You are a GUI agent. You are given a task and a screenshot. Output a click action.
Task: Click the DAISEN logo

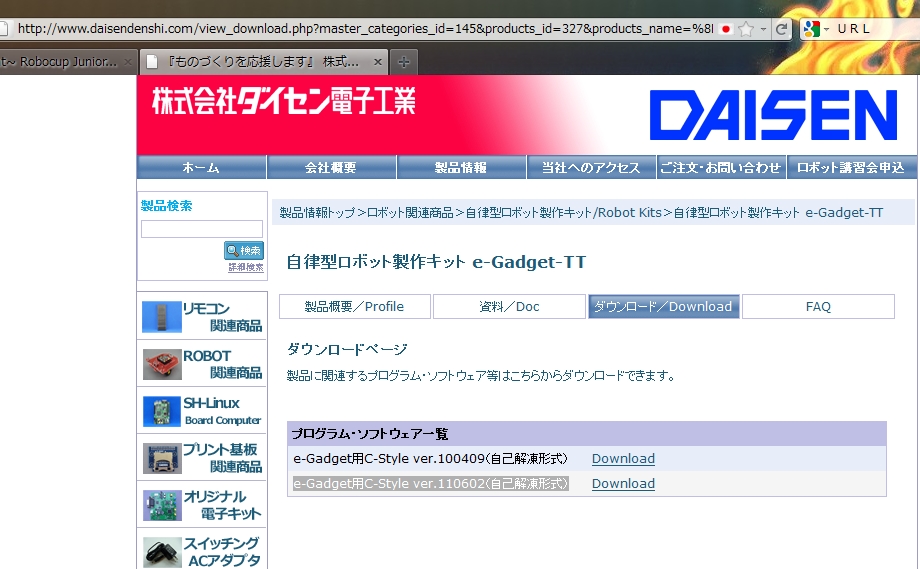(773, 115)
